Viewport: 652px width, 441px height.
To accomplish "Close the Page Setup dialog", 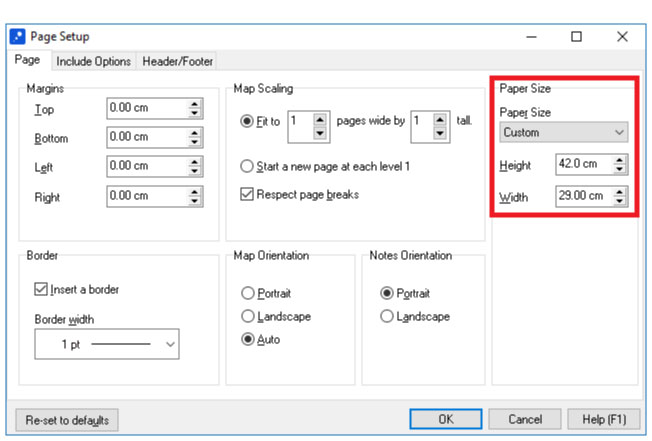I will 622,37.
